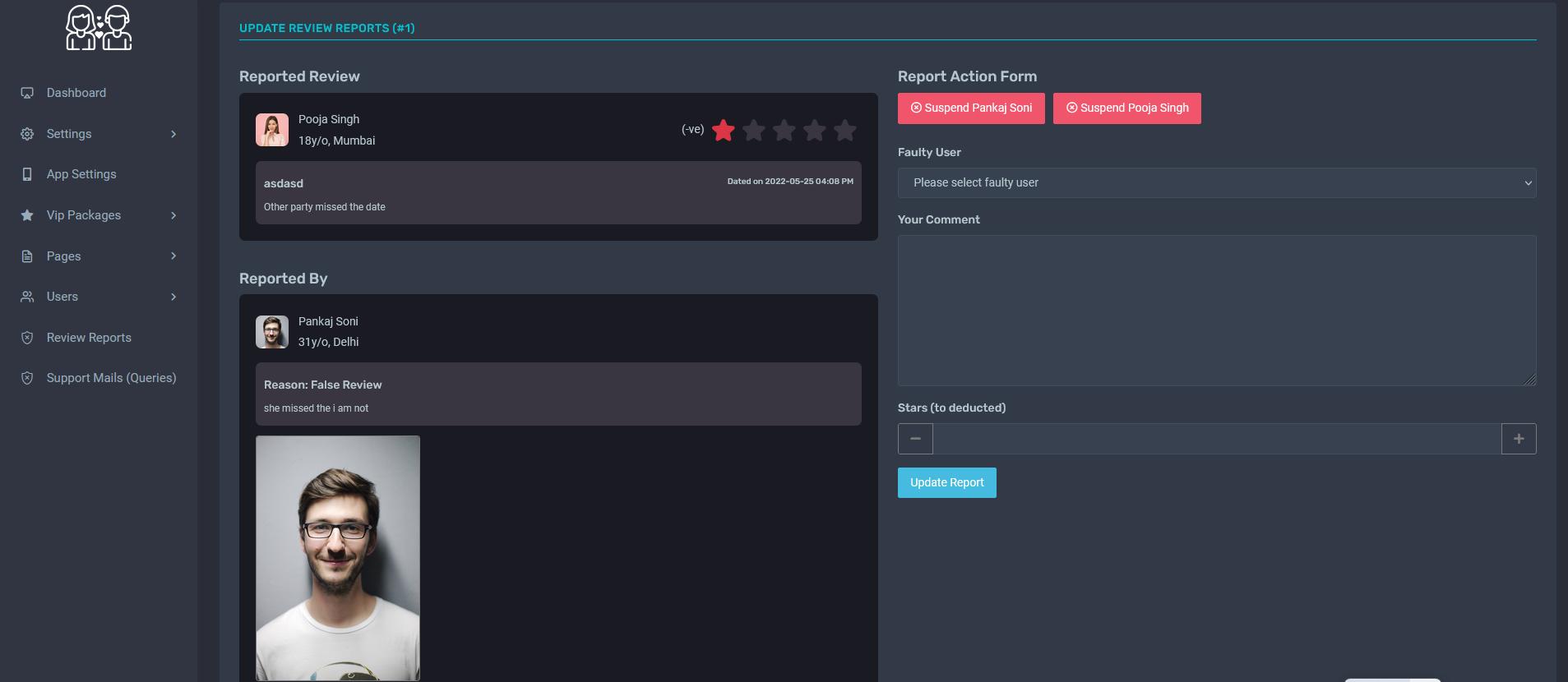
Task: Click the Review Reports shield icon
Action: coord(27,338)
